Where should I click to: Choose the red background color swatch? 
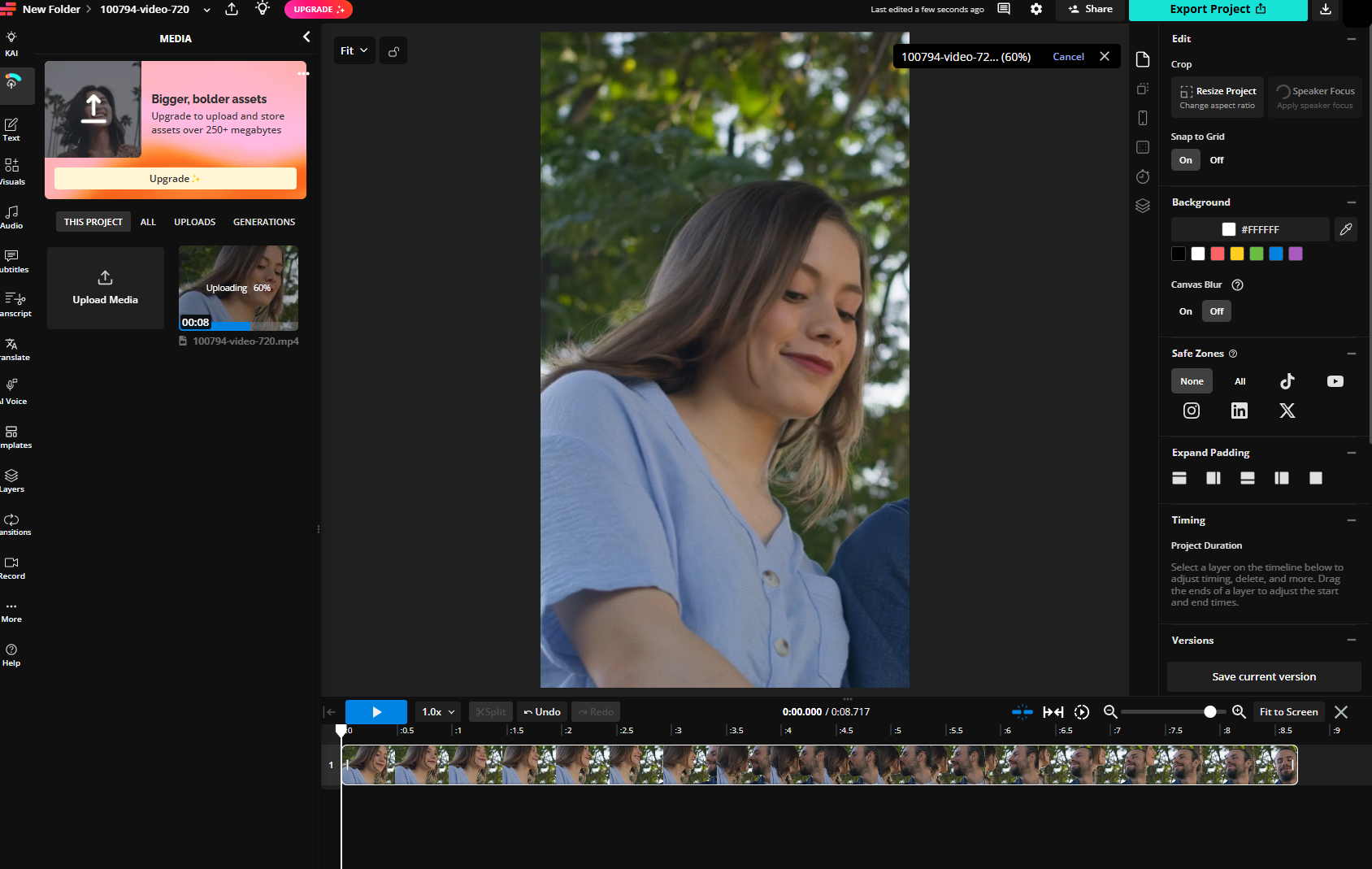1218,254
